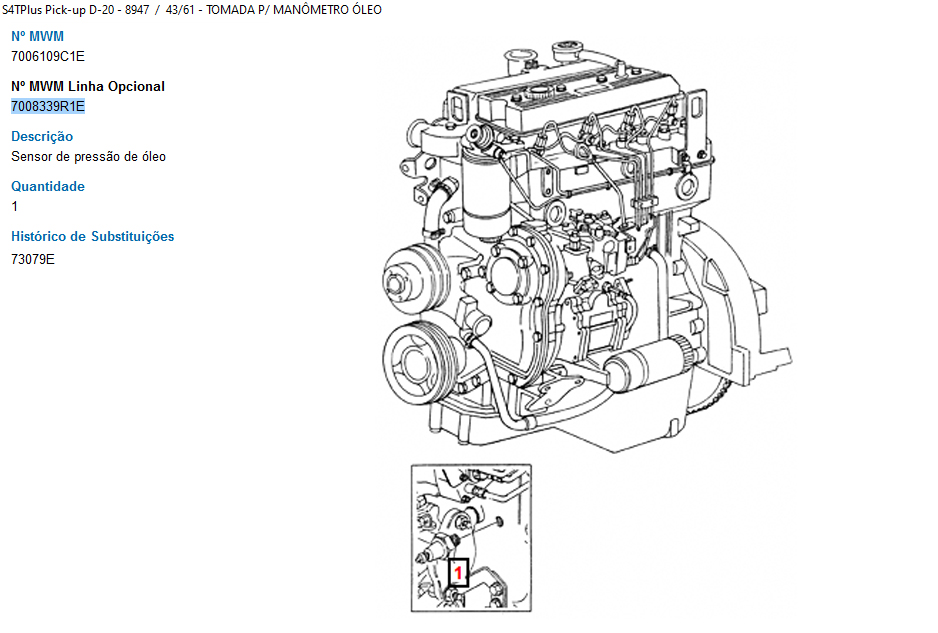The width and height of the screenshot is (938, 633).
Task: Click the Nº MWM Linha Opcional heading
Action: pos(88,86)
